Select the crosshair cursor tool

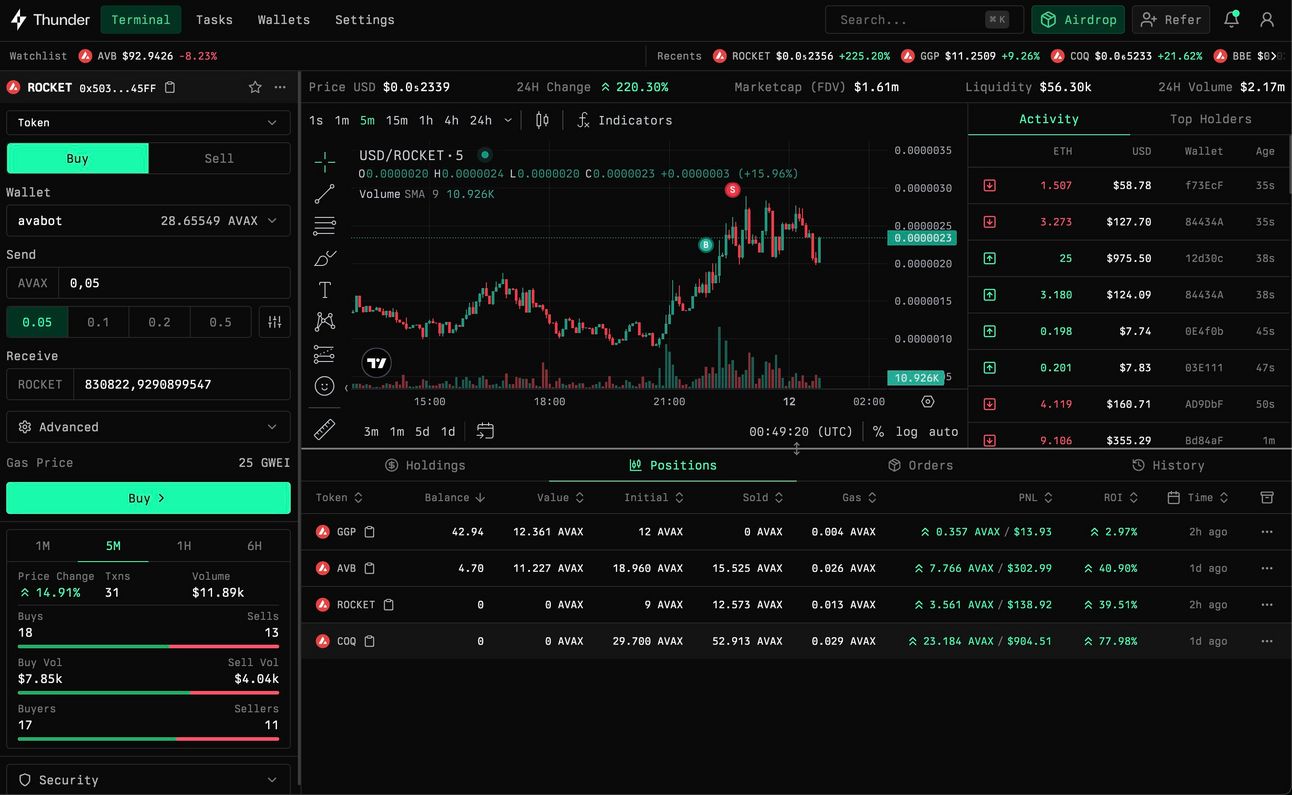(325, 162)
